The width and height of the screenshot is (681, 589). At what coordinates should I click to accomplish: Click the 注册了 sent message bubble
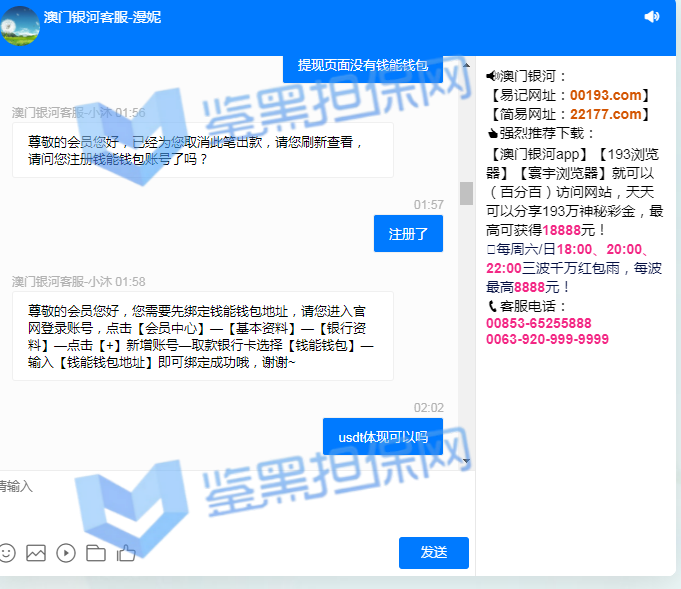tap(408, 234)
